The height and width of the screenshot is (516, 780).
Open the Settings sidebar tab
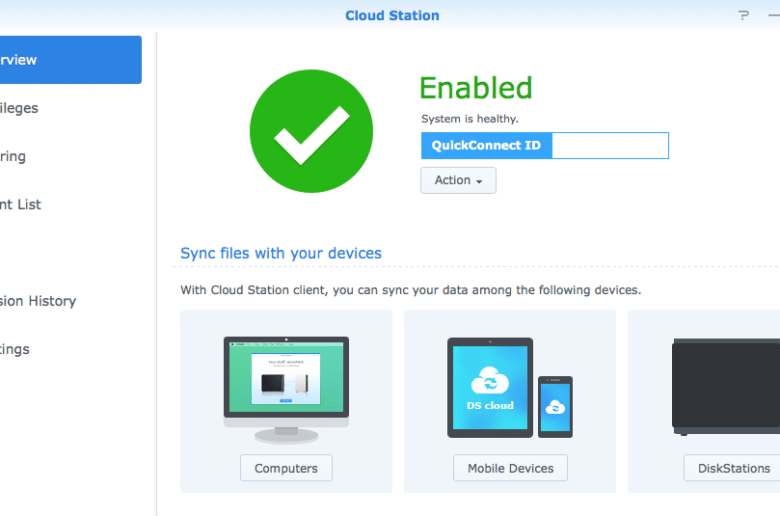[15, 349]
